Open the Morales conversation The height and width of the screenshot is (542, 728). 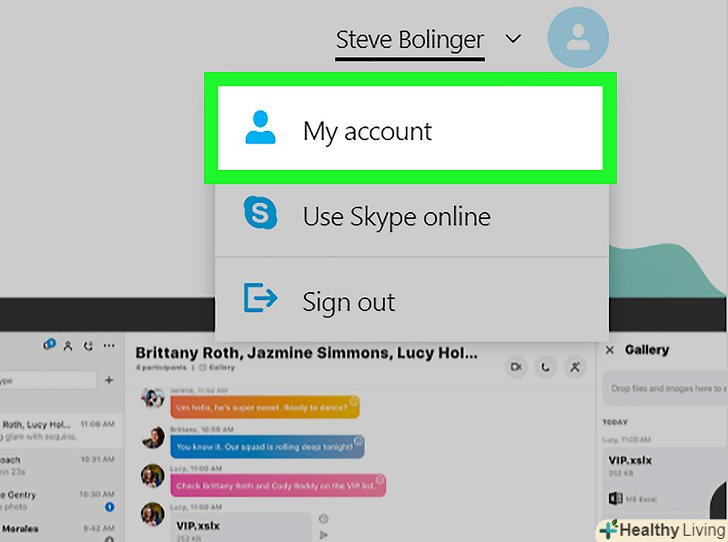(x=61, y=531)
